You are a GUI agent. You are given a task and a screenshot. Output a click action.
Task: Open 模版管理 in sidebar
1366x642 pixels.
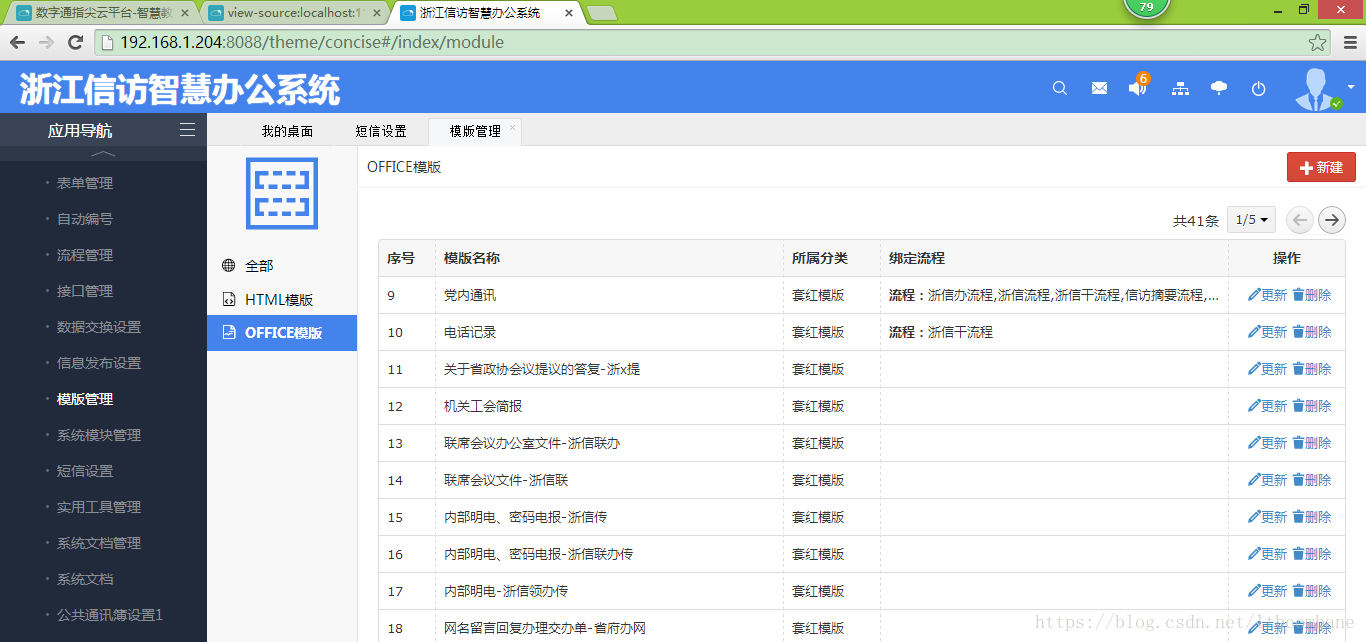tap(85, 399)
